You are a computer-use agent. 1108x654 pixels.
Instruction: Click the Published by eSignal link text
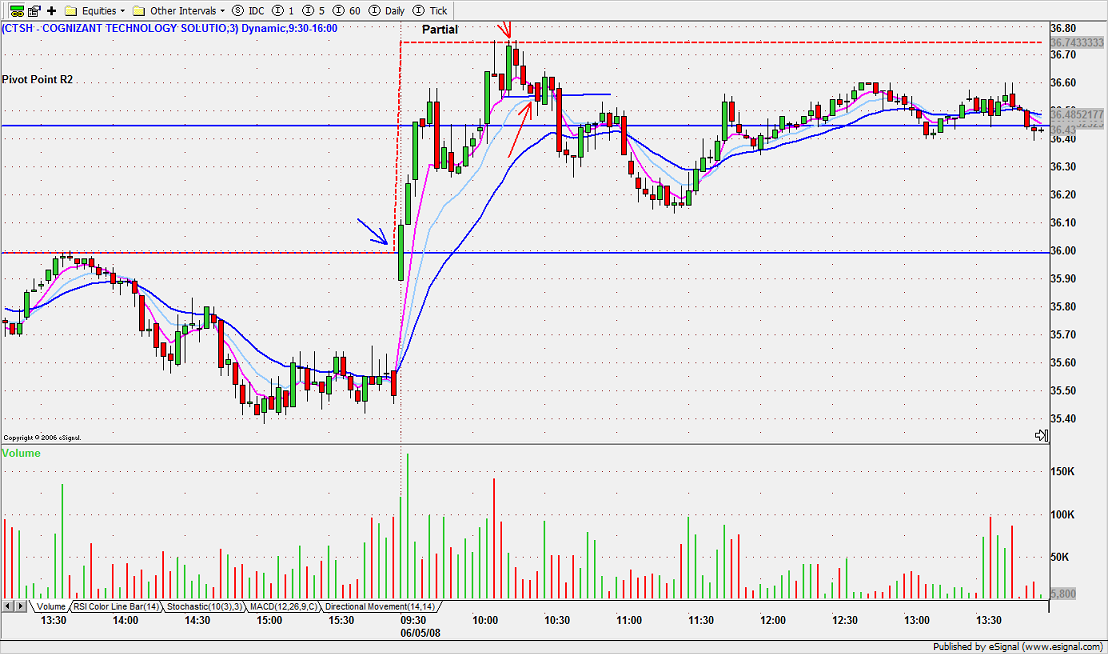pos(1017,646)
